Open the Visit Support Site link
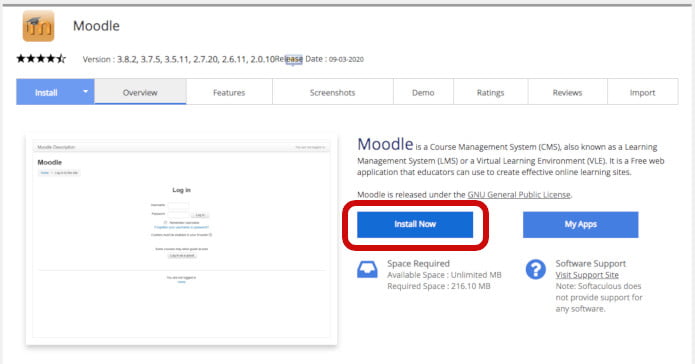Viewport: 695px width, 364px height. coord(587,275)
